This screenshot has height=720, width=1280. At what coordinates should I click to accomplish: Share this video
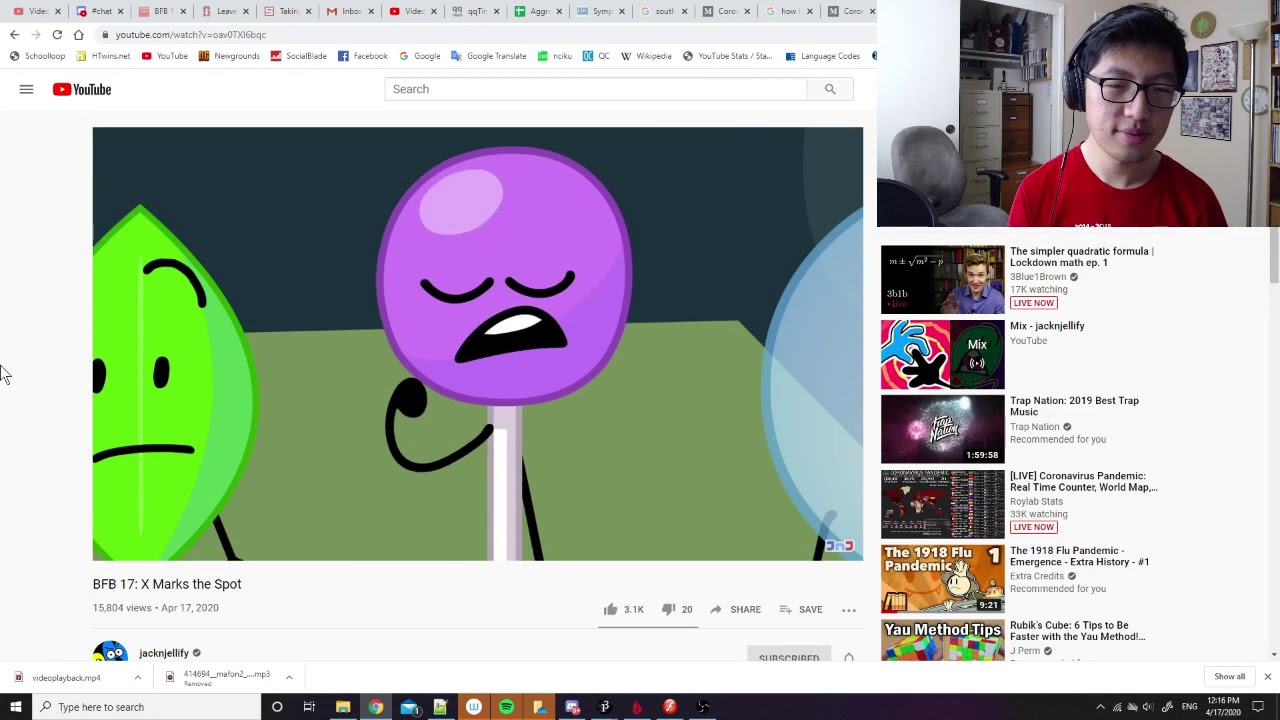pyautogui.click(x=735, y=609)
